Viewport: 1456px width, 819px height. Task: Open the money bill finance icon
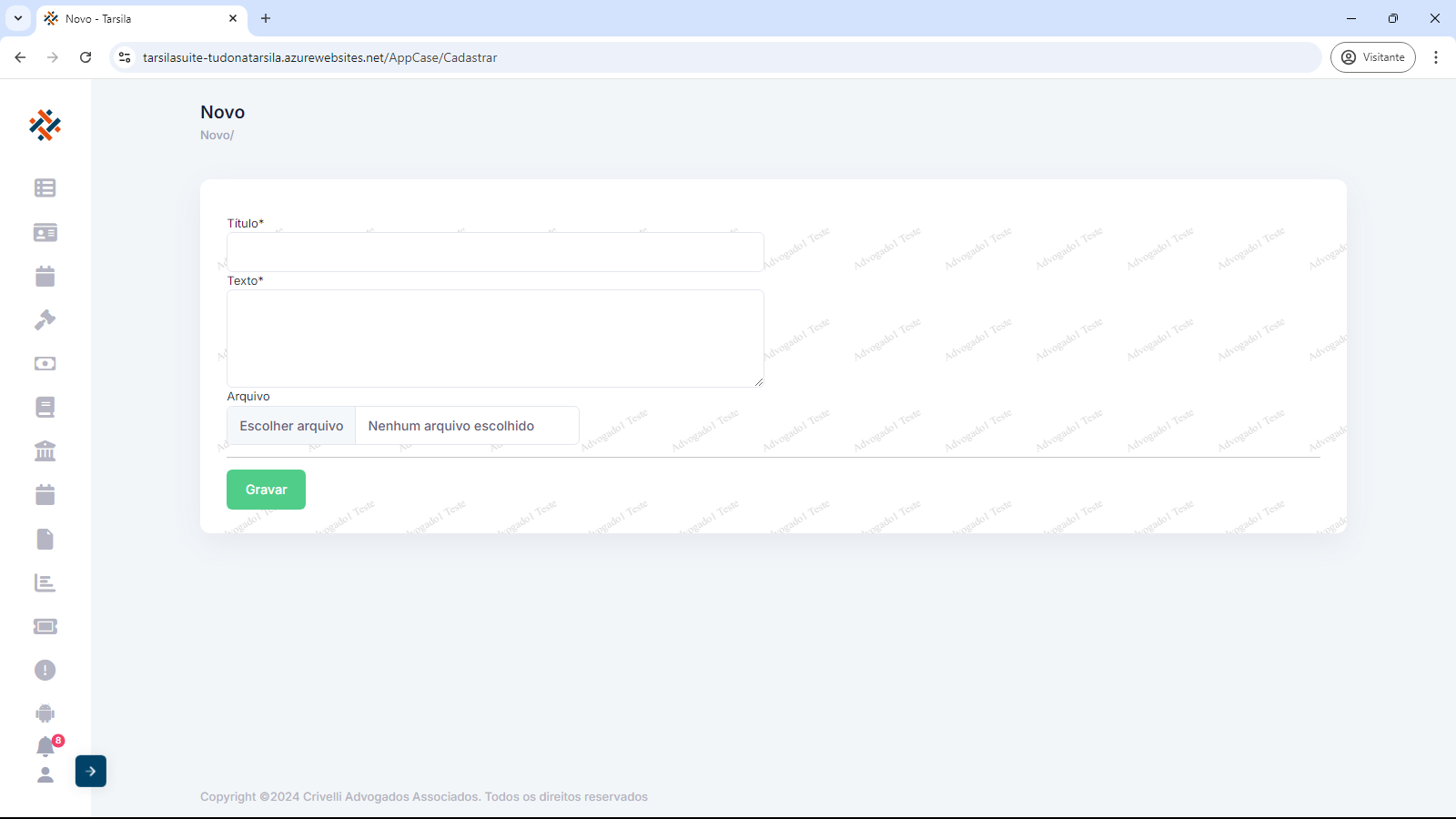pyautogui.click(x=45, y=364)
